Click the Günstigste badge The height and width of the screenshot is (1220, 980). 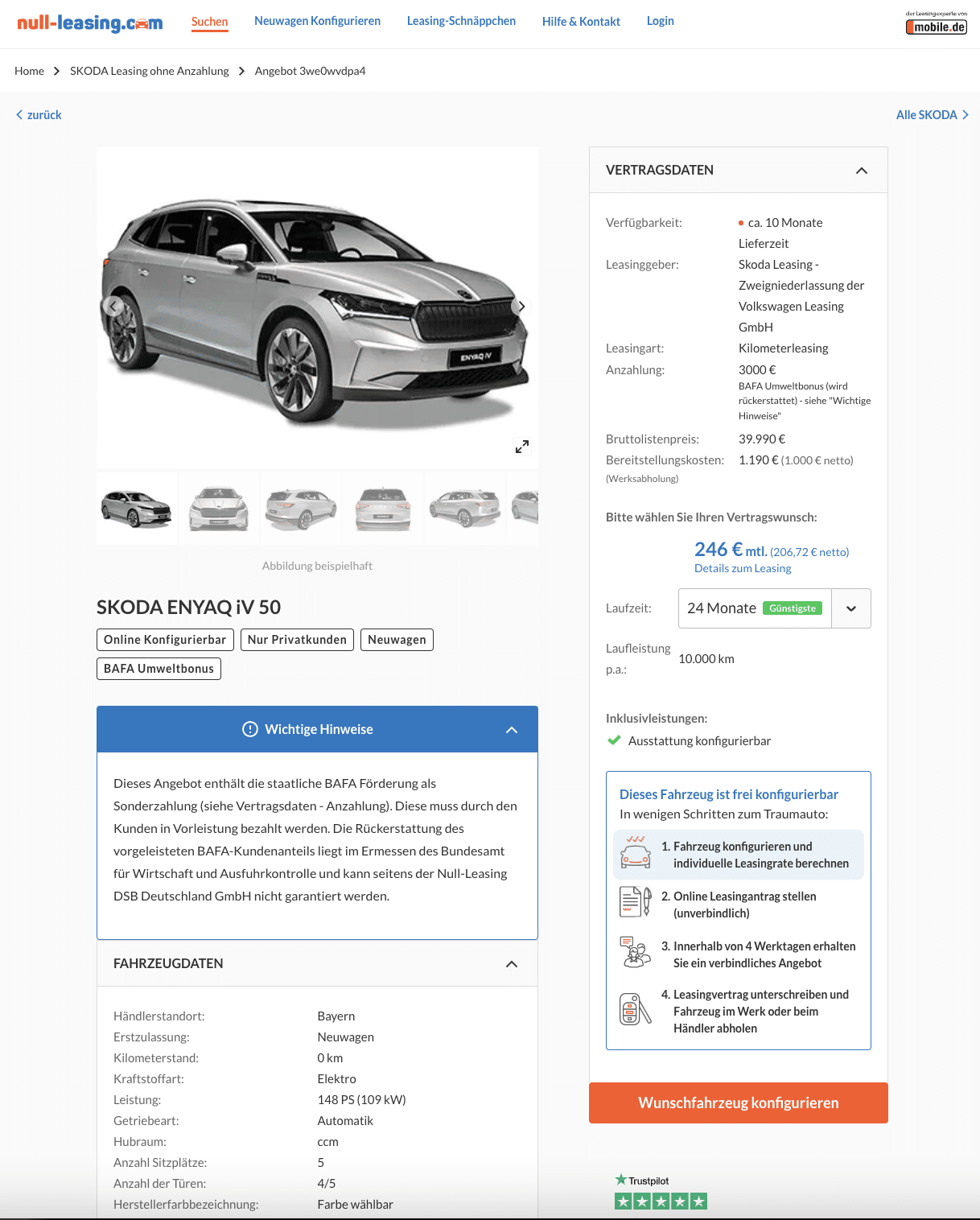point(793,608)
